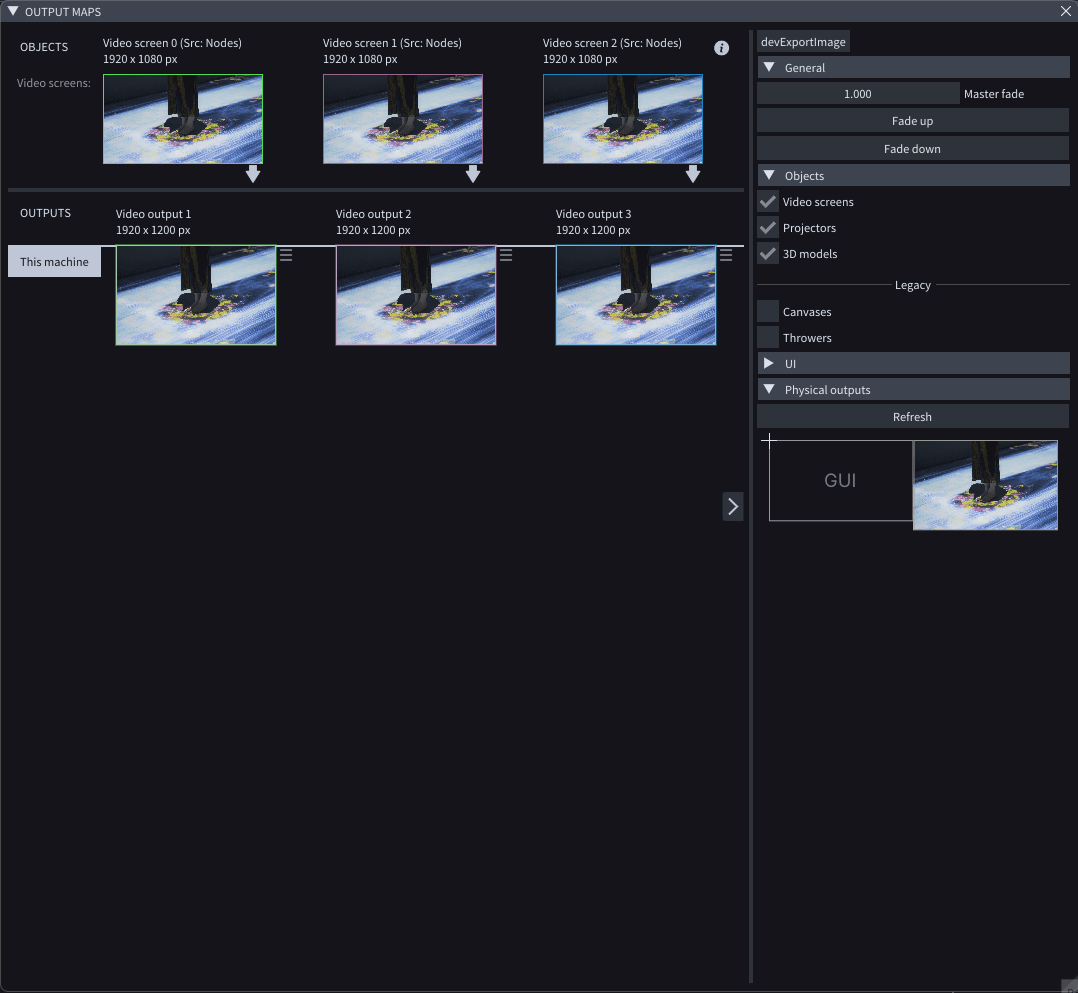Toggle the Projectors checkbox

[768, 228]
